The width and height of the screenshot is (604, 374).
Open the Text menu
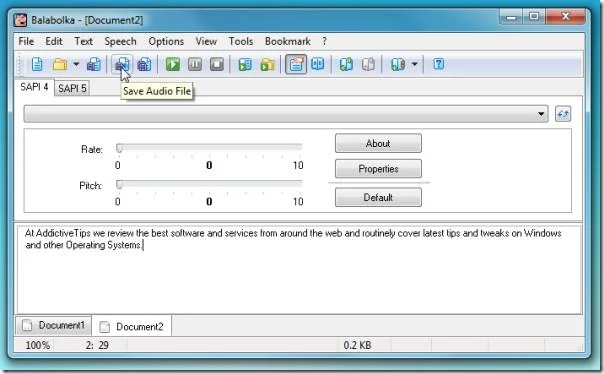(x=84, y=41)
